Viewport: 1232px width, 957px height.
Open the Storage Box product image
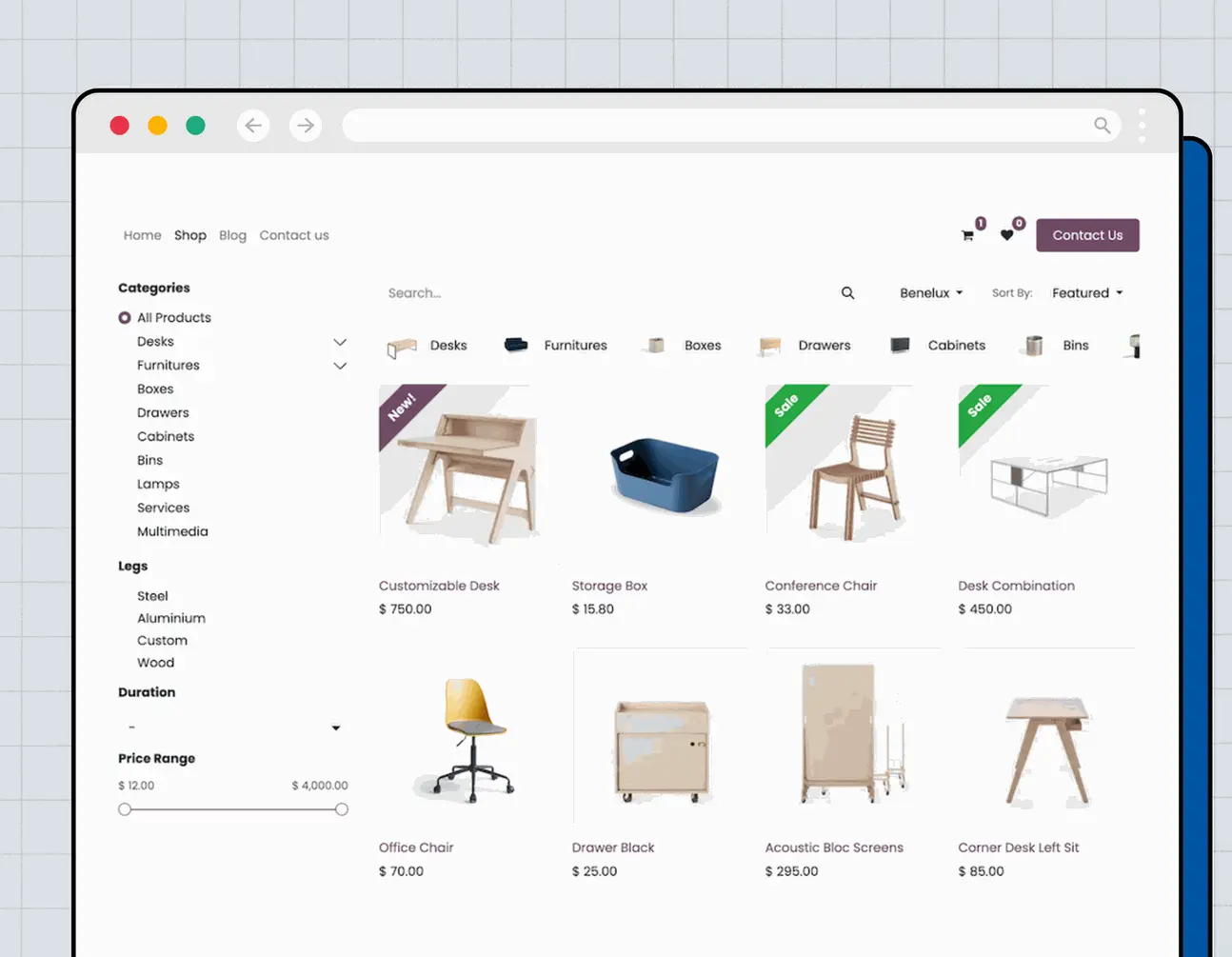pos(665,475)
